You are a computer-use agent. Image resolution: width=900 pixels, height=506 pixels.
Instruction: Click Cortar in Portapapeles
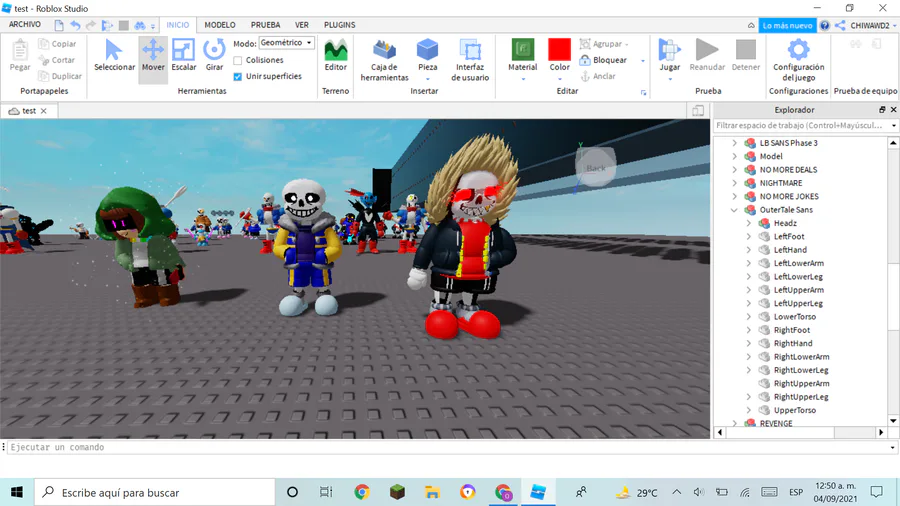pos(57,60)
